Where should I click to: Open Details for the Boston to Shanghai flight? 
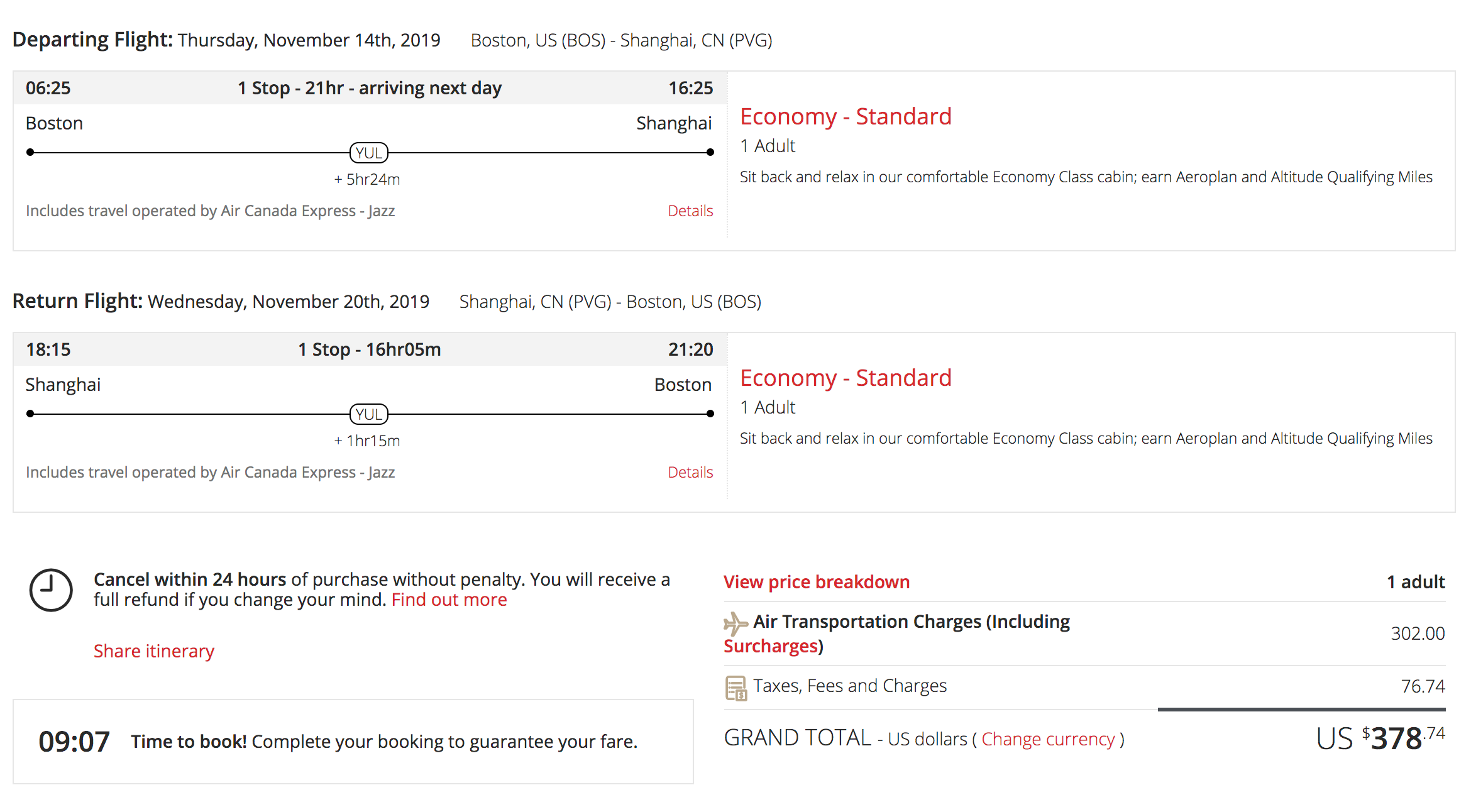tap(690, 211)
